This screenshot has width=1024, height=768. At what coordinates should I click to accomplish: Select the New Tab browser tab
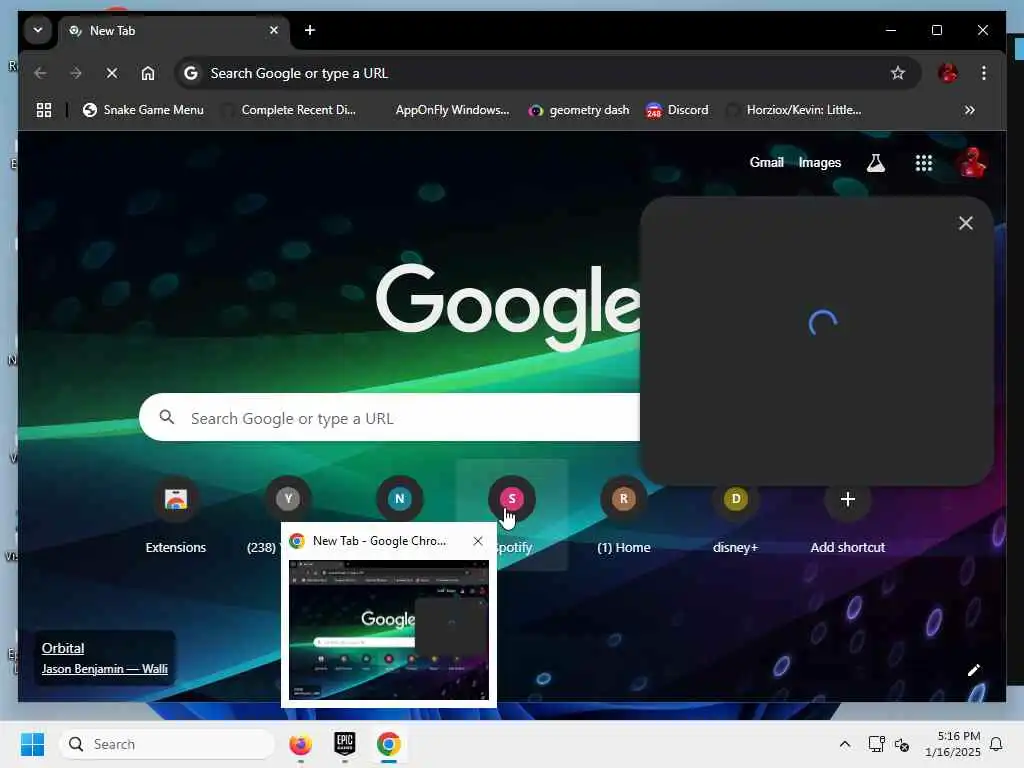[176, 31]
